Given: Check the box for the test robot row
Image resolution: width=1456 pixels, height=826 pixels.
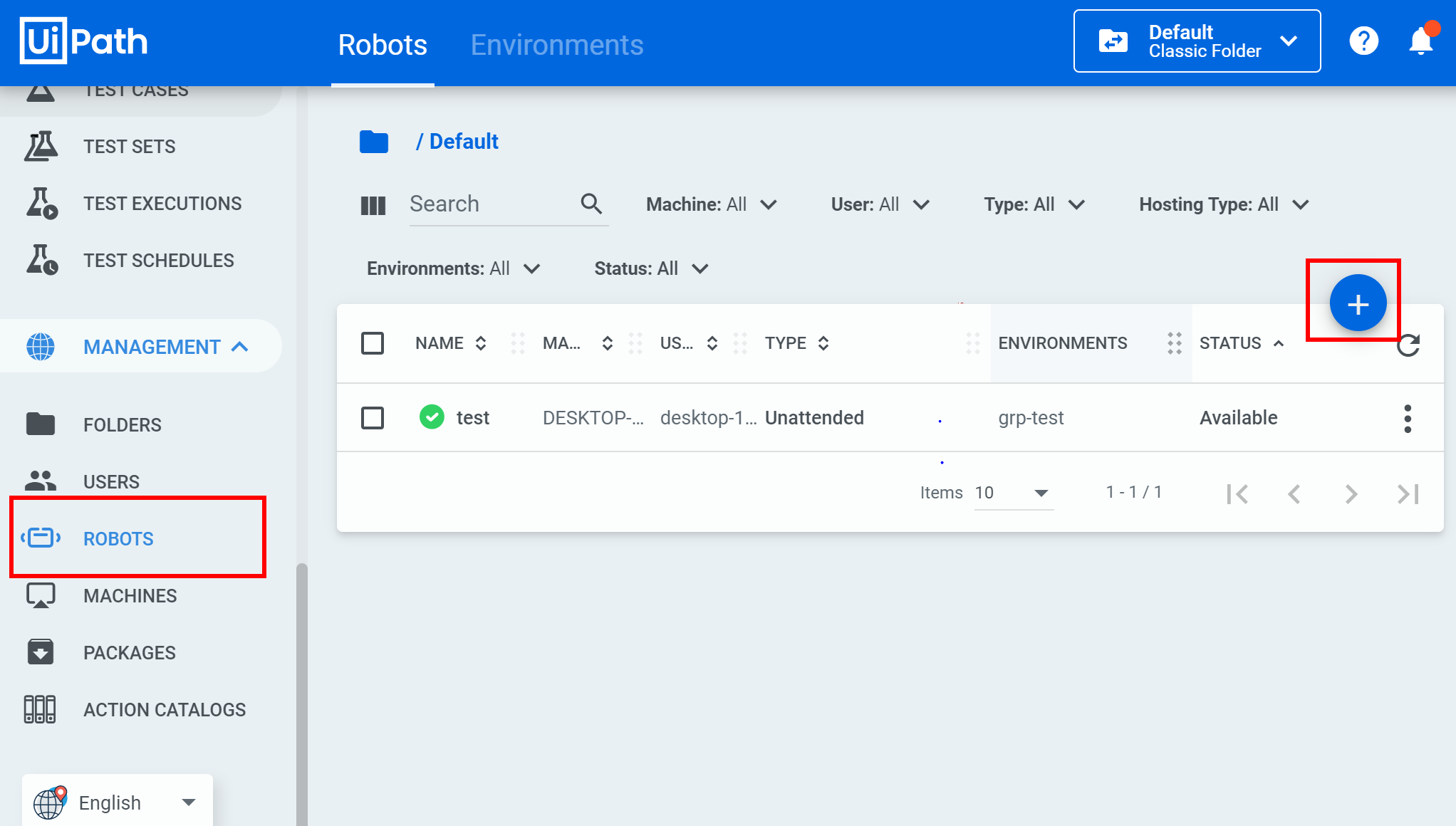Looking at the screenshot, I should click(x=373, y=418).
